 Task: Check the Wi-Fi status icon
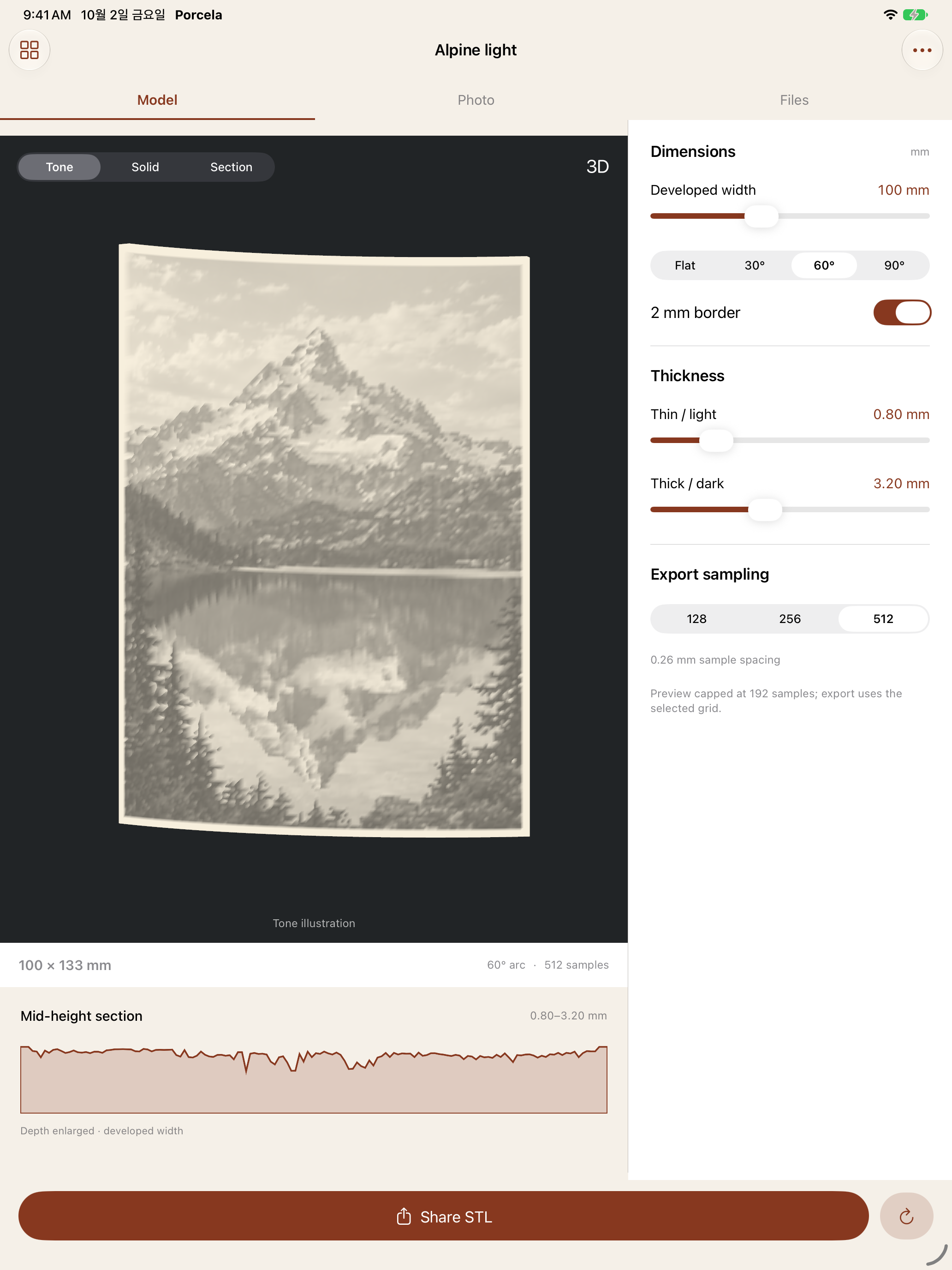pos(890,15)
